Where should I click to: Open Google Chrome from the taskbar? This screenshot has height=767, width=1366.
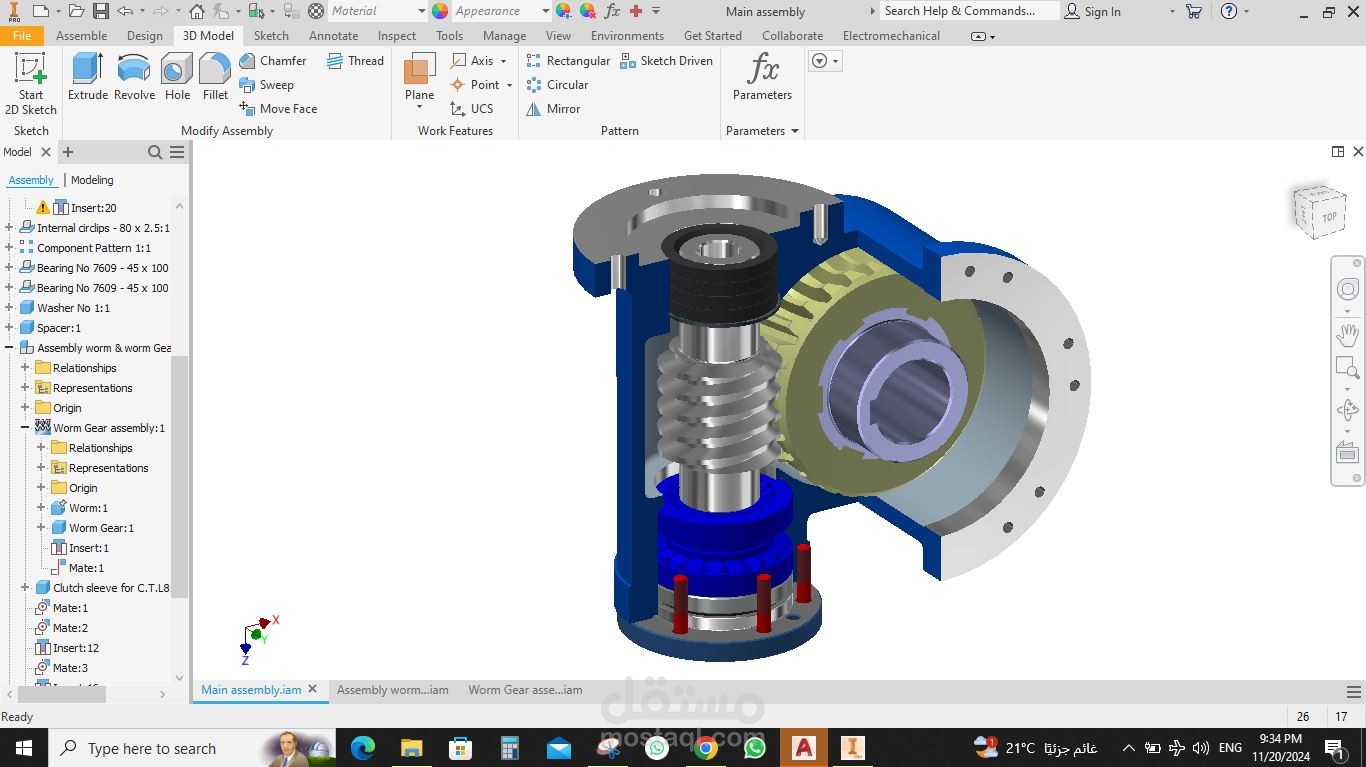click(706, 748)
